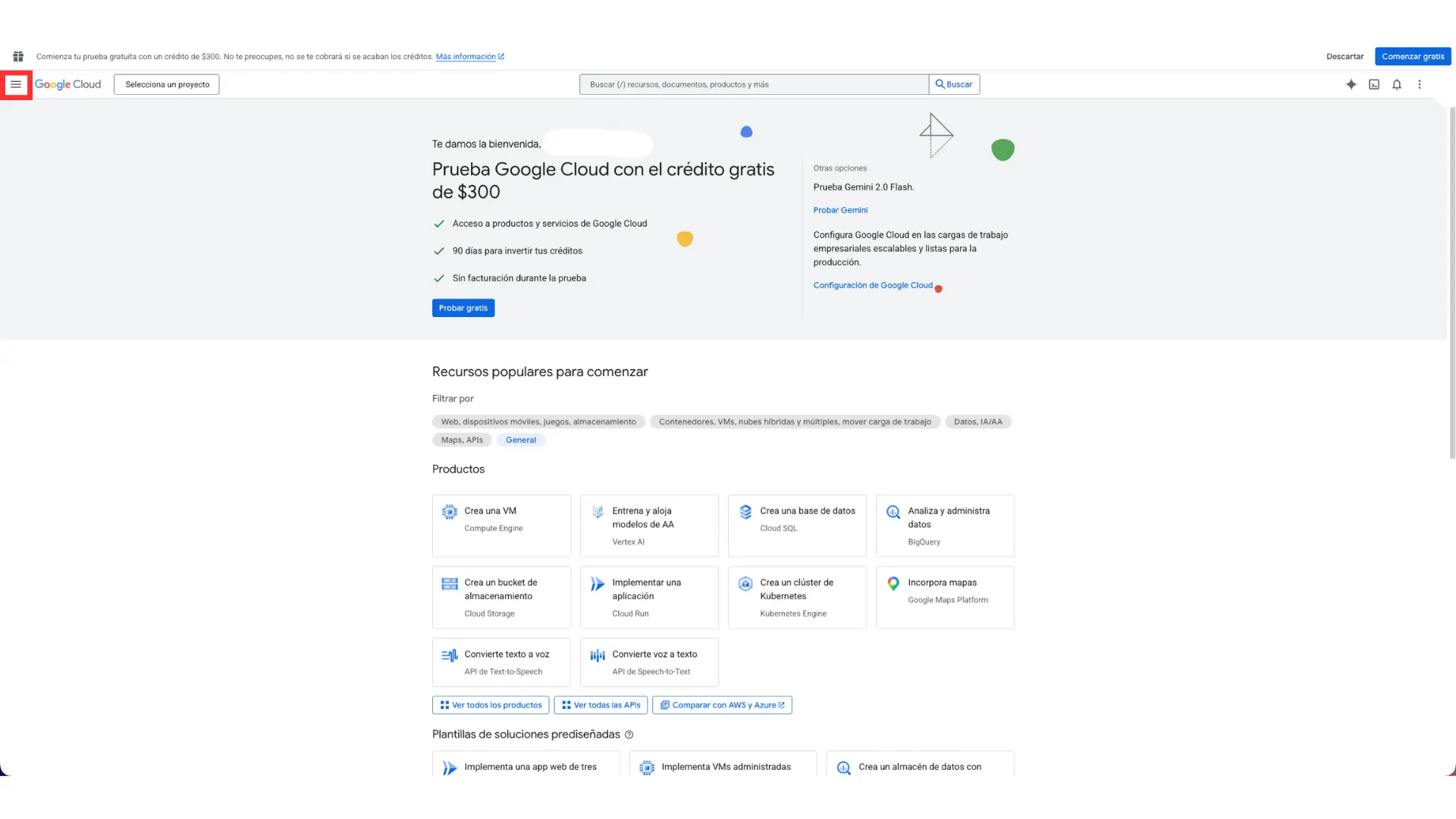Click the Probar gratis button
1456x819 pixels.
coord(463,308)
